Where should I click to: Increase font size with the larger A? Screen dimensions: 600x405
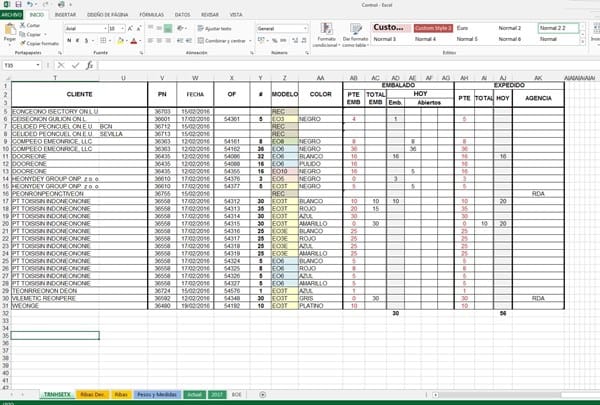tap(130, 29)
